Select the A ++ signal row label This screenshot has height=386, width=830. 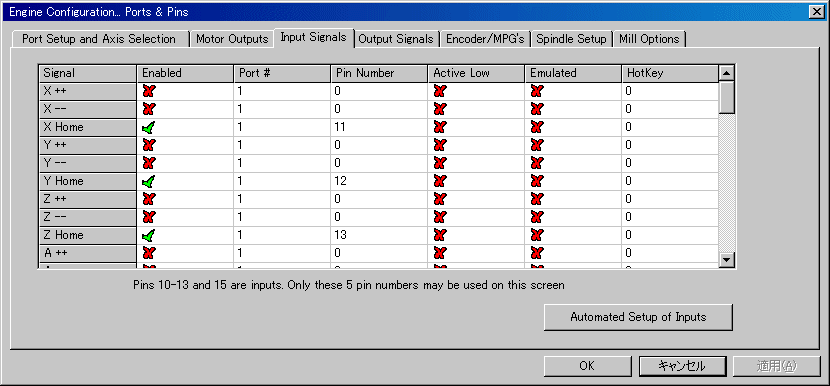(x=87, y=253)
